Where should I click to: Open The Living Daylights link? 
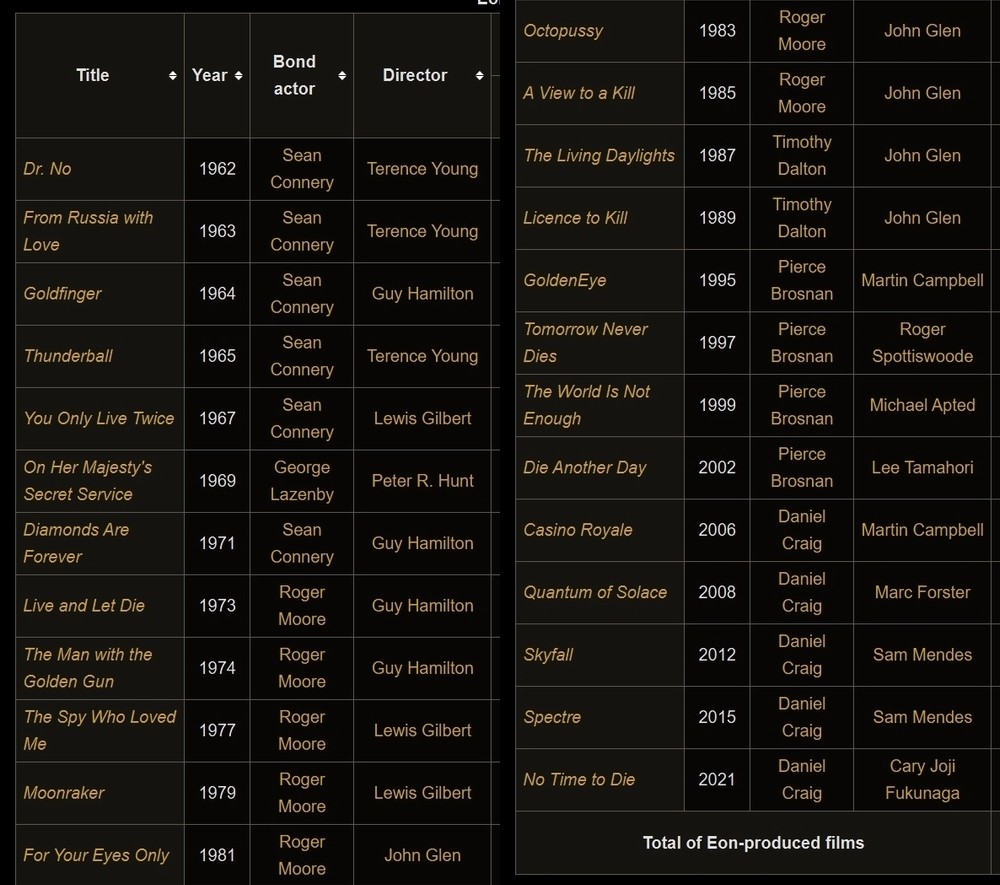click(599, 156)
